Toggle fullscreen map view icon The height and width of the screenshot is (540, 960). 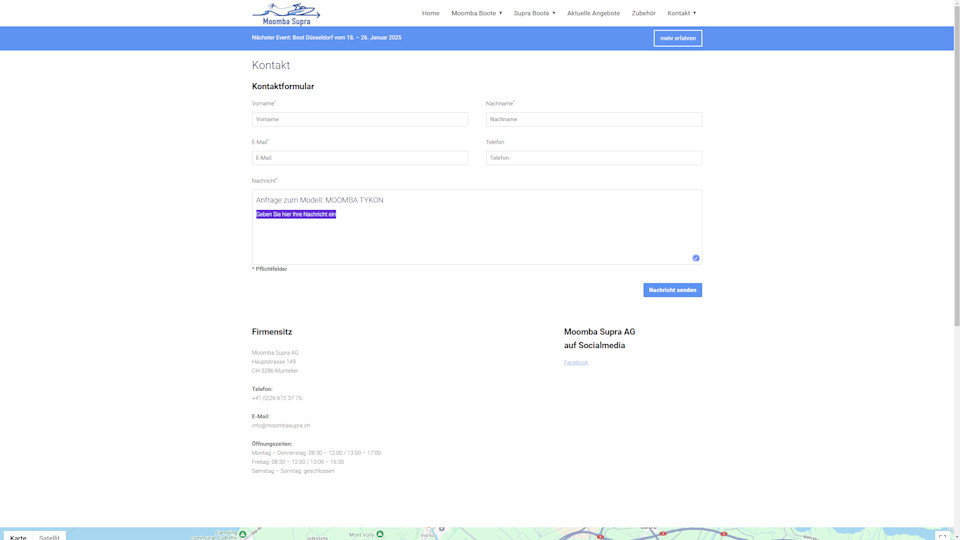(942, 536)
